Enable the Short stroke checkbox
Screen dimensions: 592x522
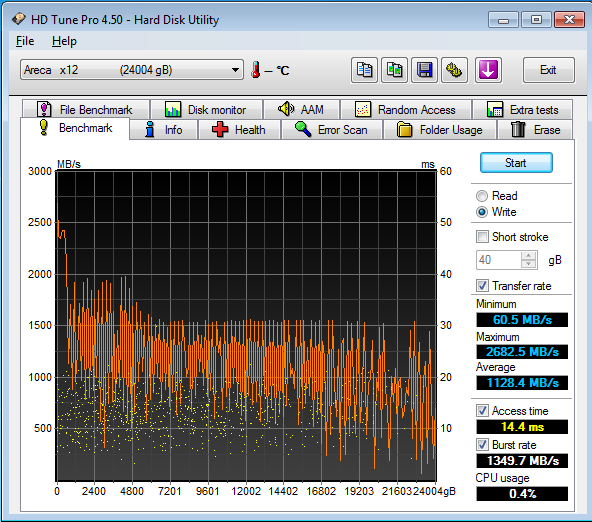pos(482,237)
